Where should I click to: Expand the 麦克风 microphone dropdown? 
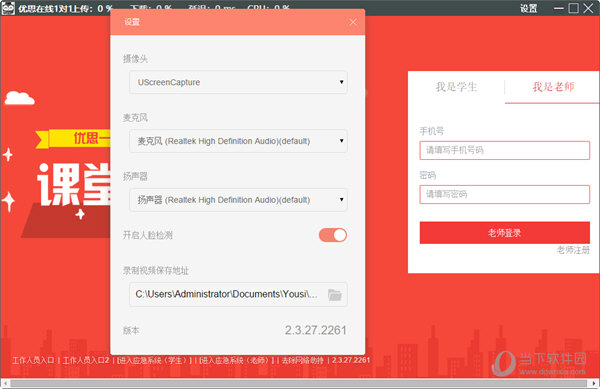tap(238, 141)
